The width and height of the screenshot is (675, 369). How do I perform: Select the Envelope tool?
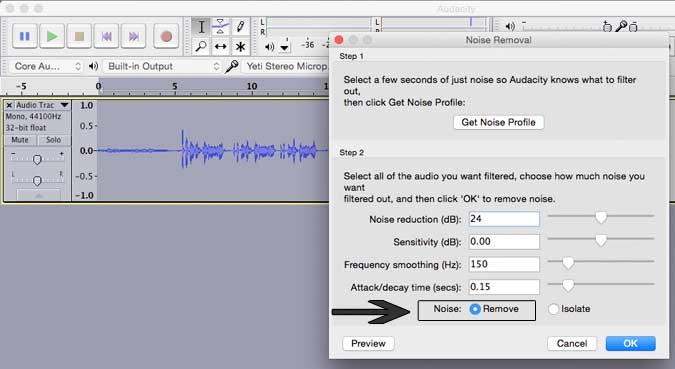point(220,27)
